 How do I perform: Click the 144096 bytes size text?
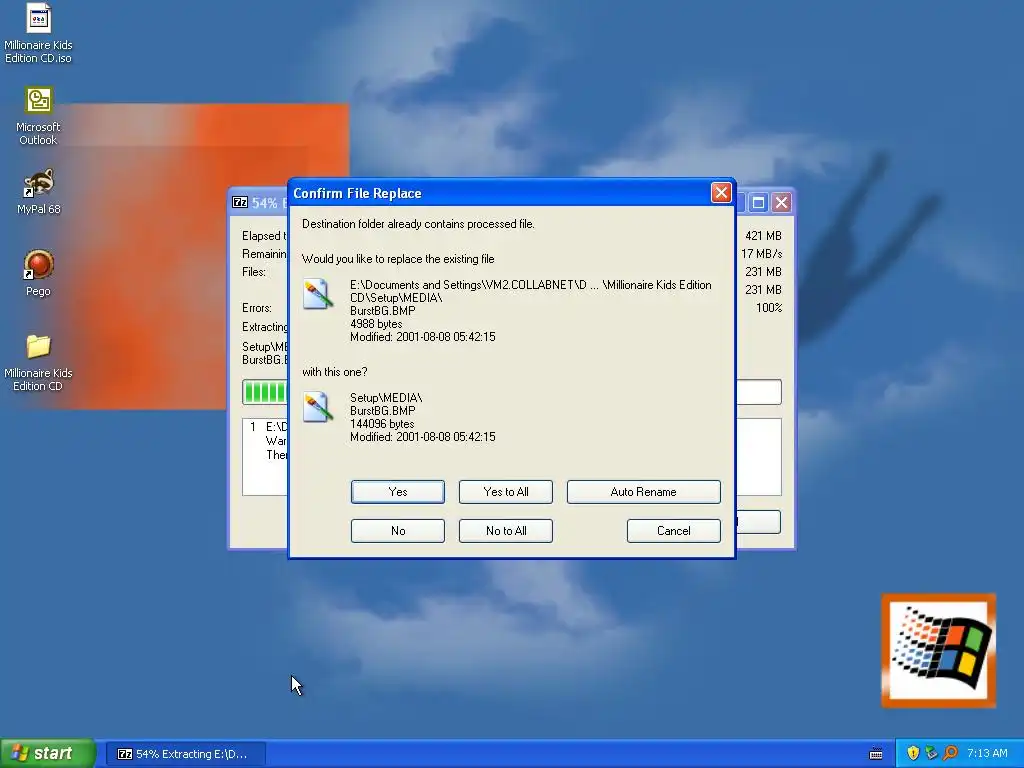click(x=382, y=424)
